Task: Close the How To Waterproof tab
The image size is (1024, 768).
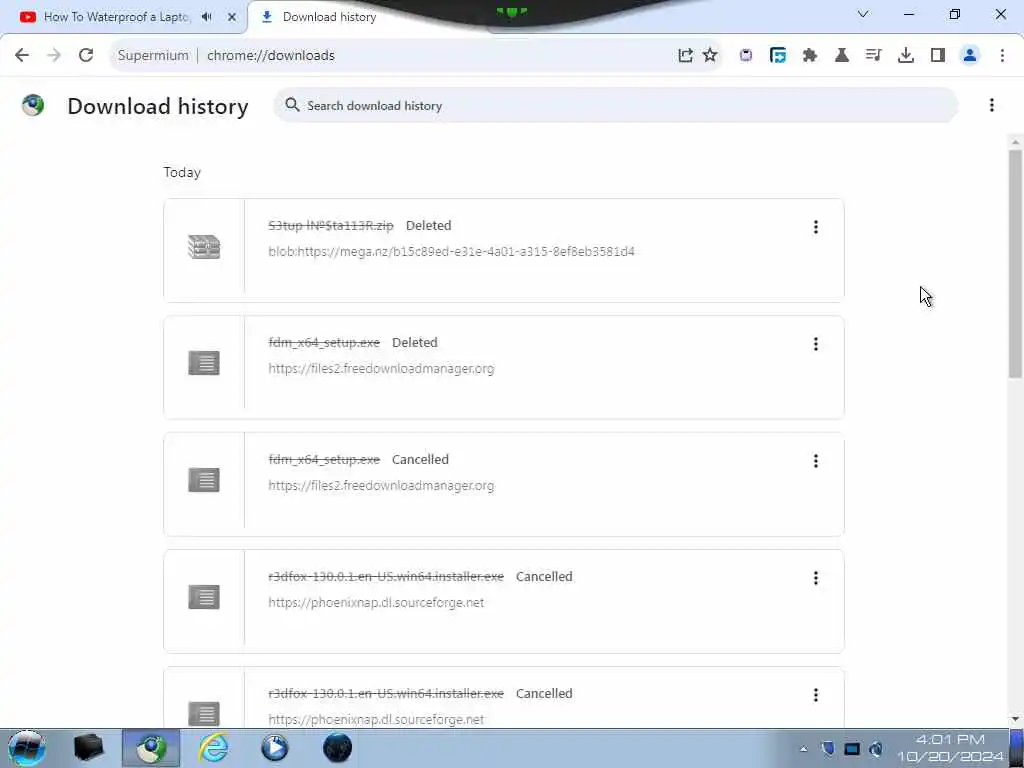Action: pos(232,17)
